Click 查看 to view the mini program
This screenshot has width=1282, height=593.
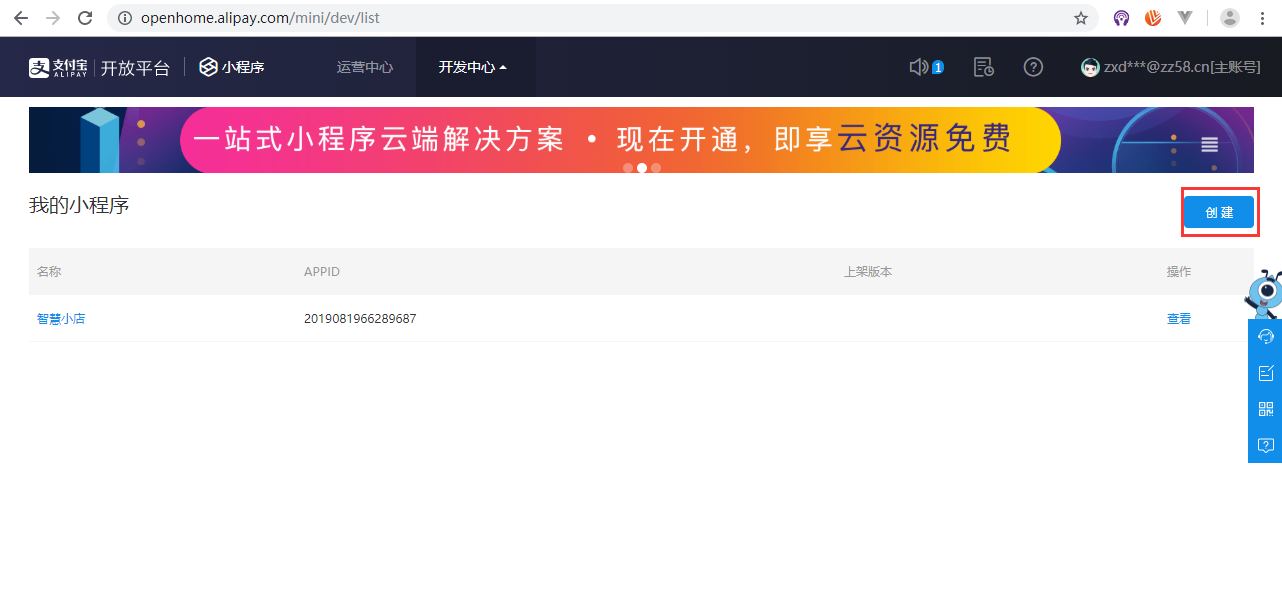(1179, 318)
